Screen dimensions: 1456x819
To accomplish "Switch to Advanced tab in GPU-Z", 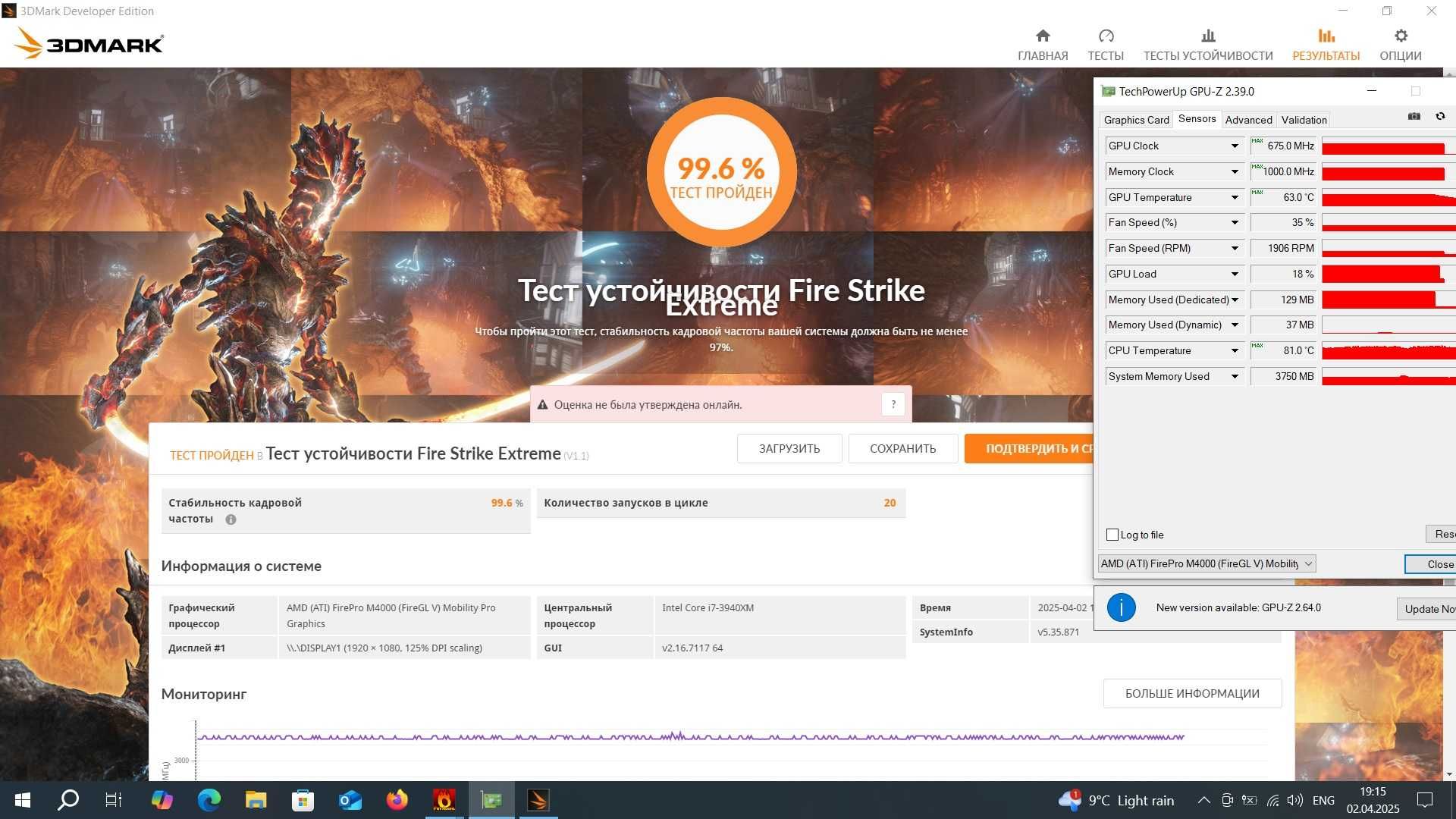I will point(1248,120).
